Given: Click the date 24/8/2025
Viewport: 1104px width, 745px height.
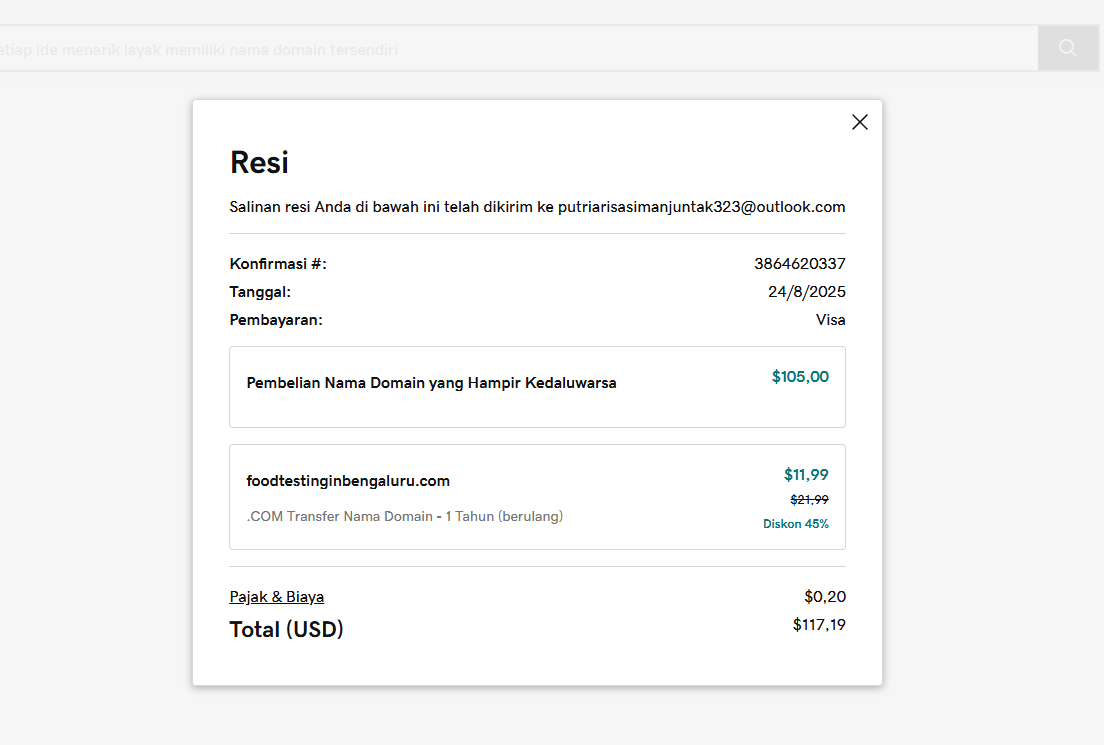Looking at the screenshot, I should tap(806, 292).
